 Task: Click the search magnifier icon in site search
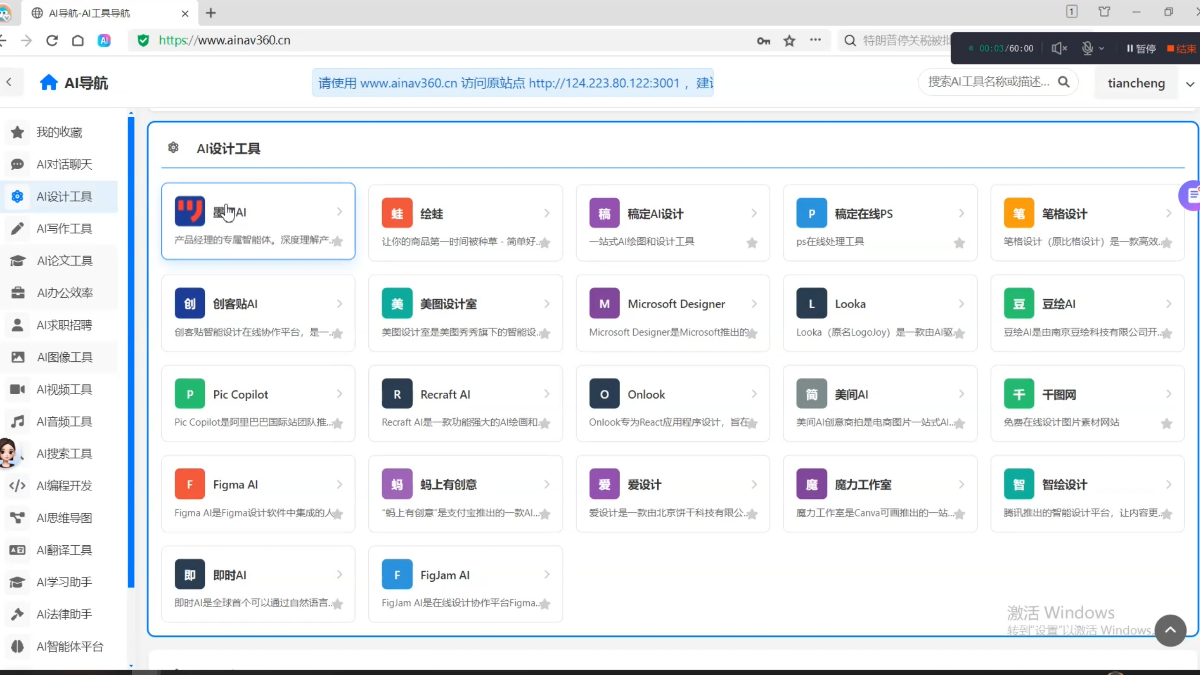[1064, 82]
